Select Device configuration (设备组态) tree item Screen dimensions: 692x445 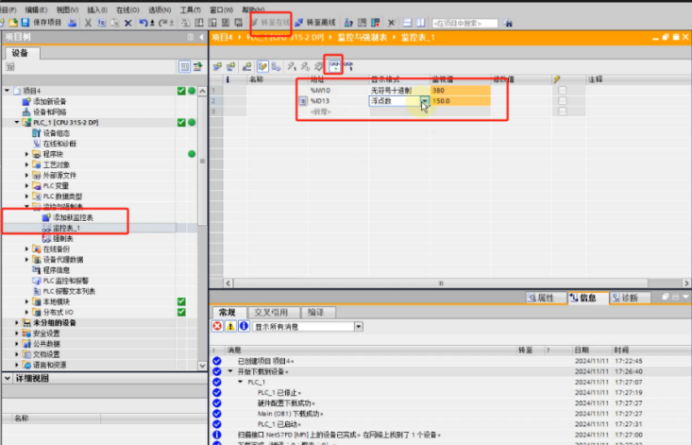pos(51,133)
